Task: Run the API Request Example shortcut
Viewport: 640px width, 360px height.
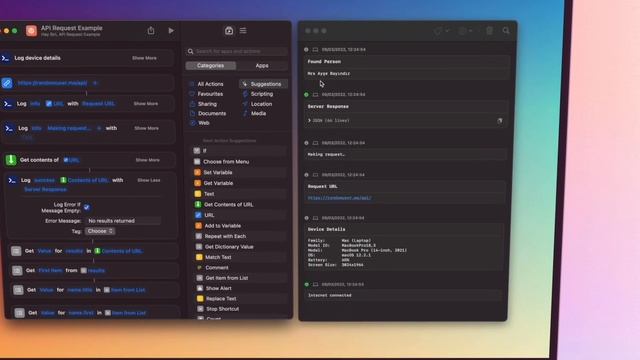Action: point(171,31)
